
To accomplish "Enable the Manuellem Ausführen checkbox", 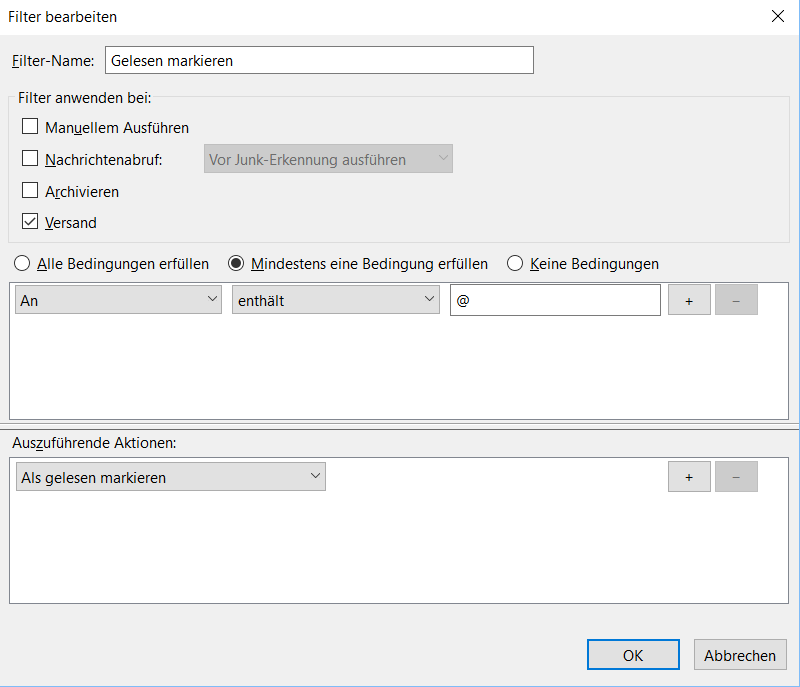I will (30, 127).
